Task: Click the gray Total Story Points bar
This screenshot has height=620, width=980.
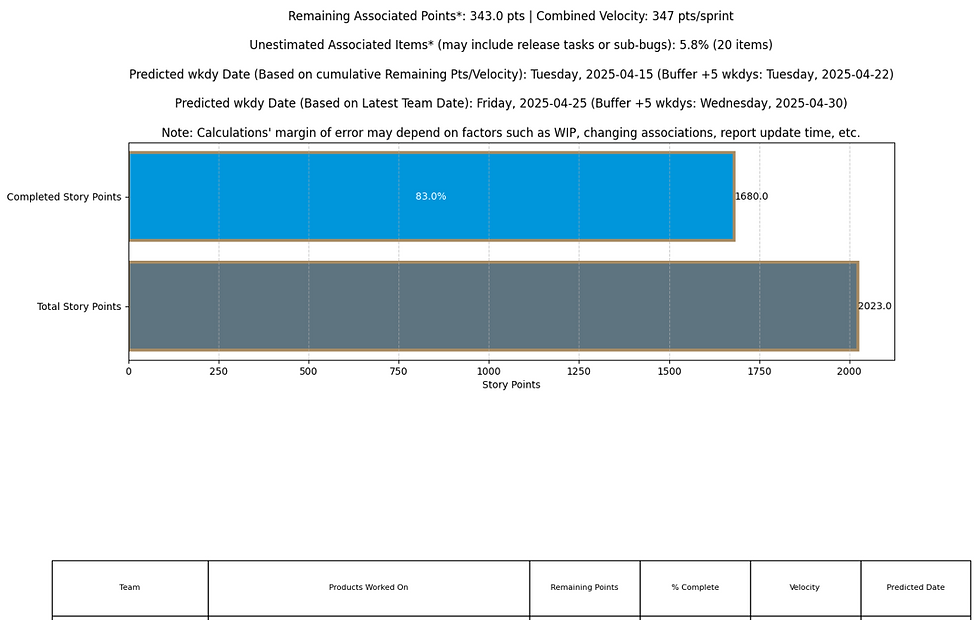Action: click(x=494, y=306)
